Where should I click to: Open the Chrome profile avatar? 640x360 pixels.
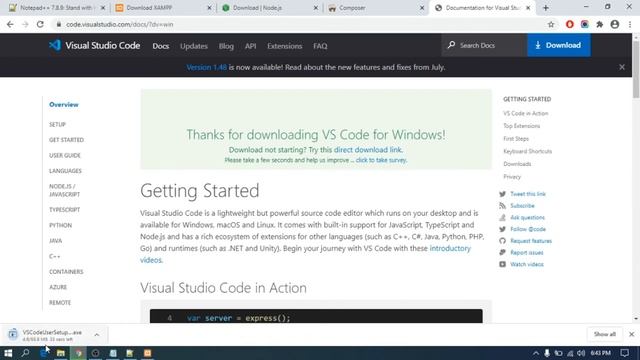615,24
